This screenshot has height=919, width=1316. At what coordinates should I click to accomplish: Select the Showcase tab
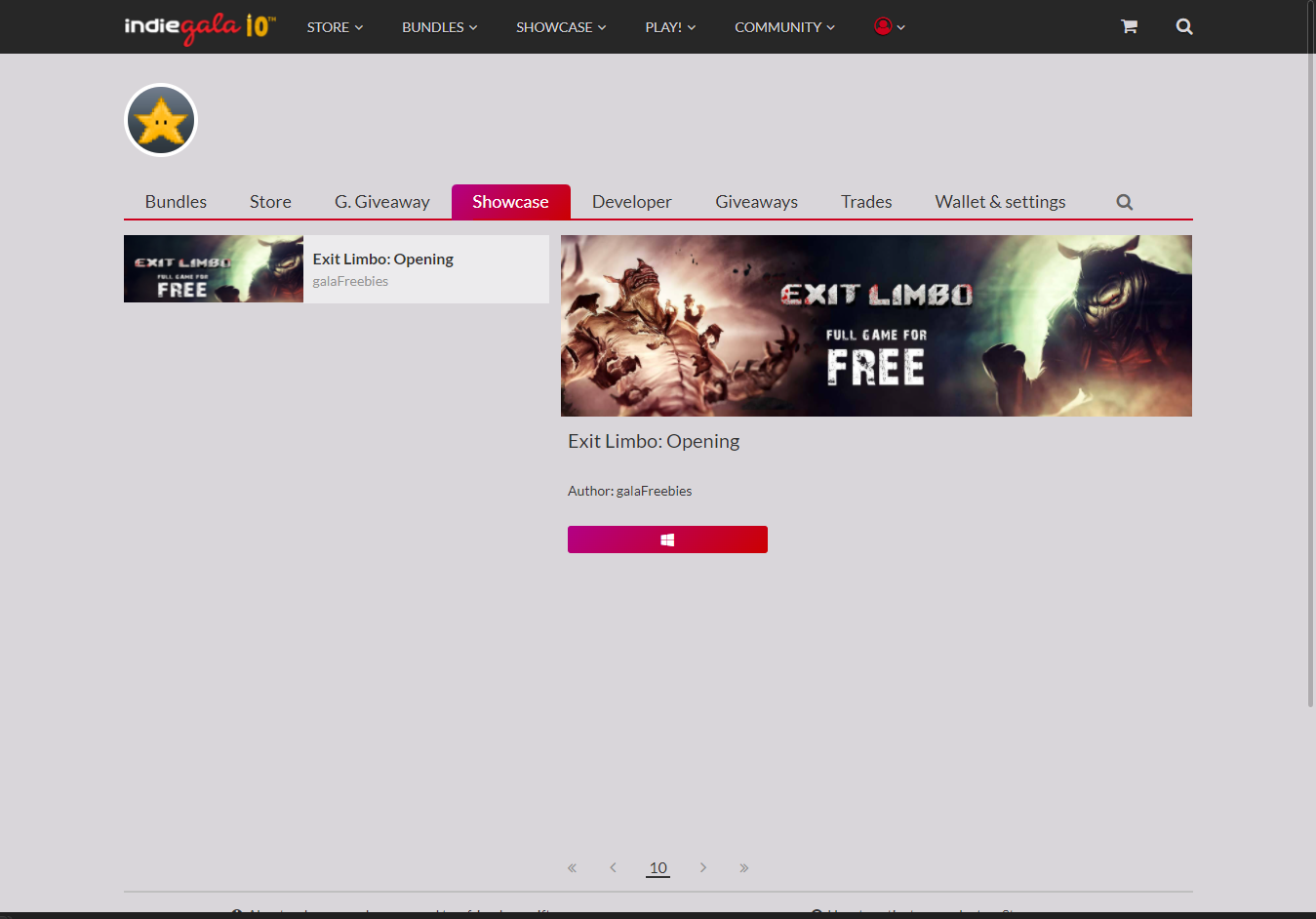[x=510, y=202]
